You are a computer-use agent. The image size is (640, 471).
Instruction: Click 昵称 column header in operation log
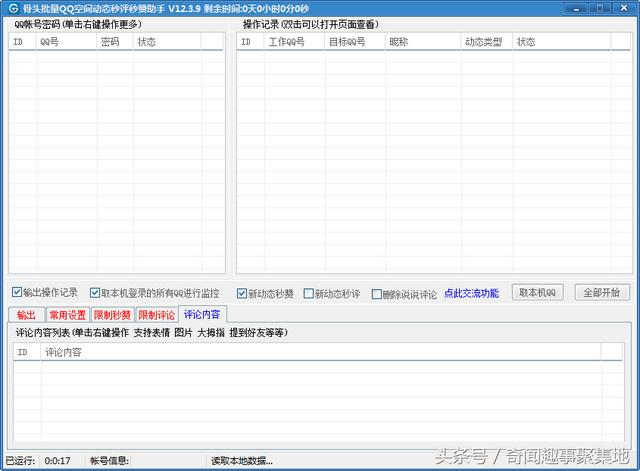(423, 42)
